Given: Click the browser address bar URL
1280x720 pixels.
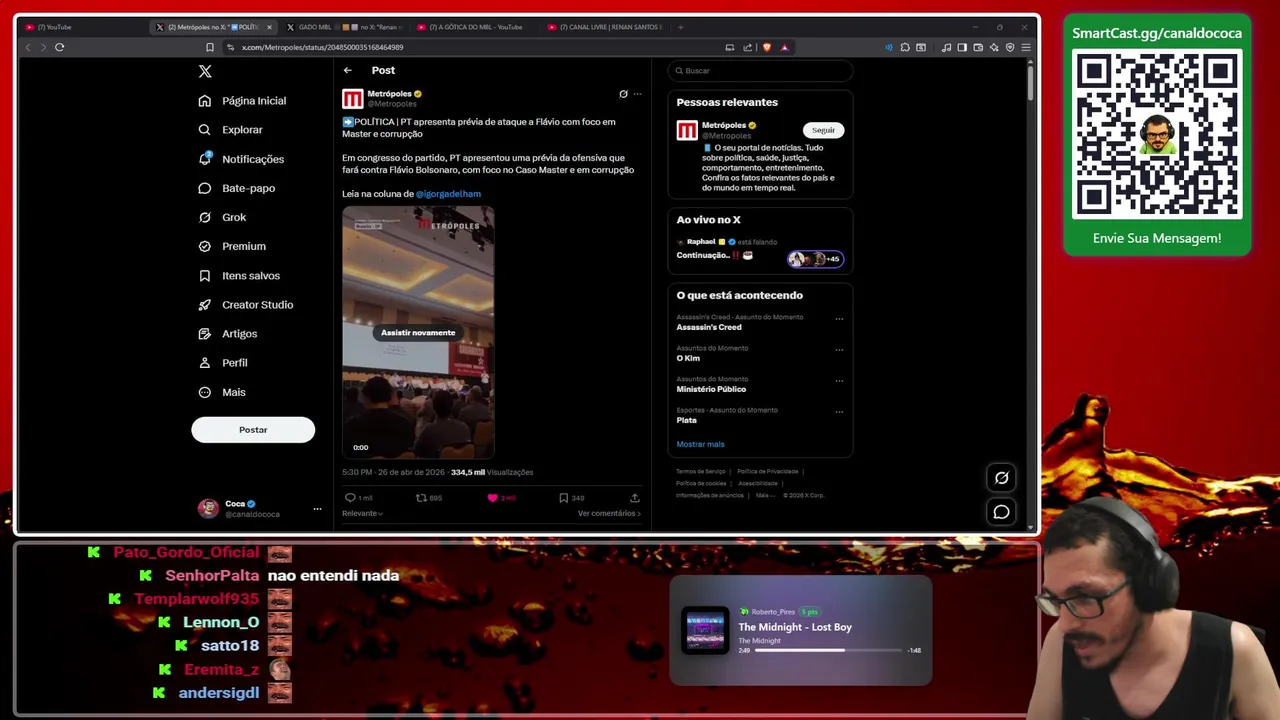Looking at the screenshot, I should pyautogui.click(x=322, y=47).
